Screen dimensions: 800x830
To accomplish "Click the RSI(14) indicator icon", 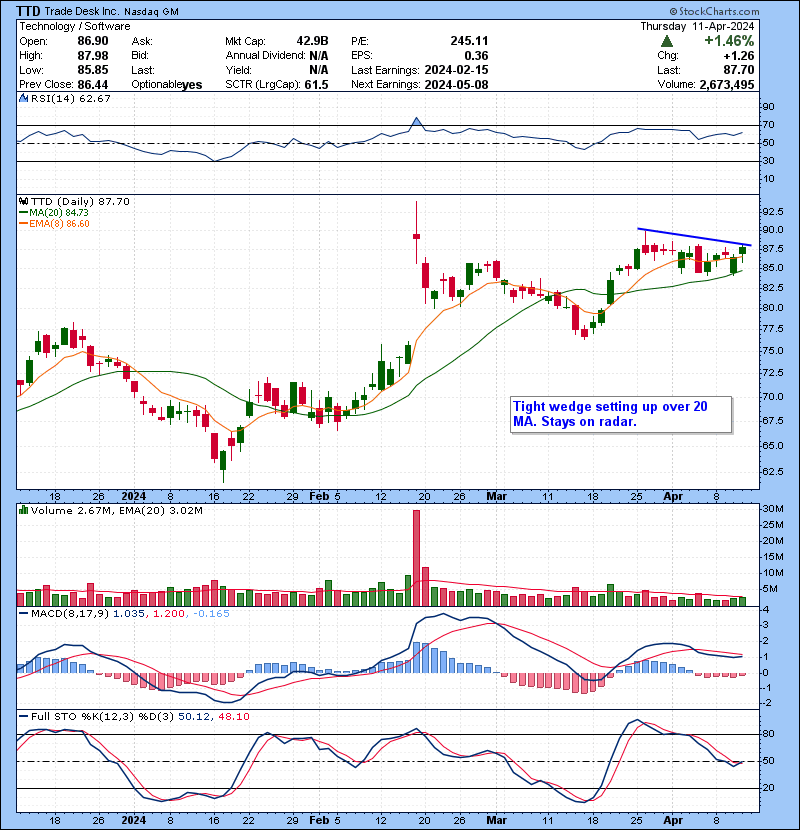I will click(23, 98).
